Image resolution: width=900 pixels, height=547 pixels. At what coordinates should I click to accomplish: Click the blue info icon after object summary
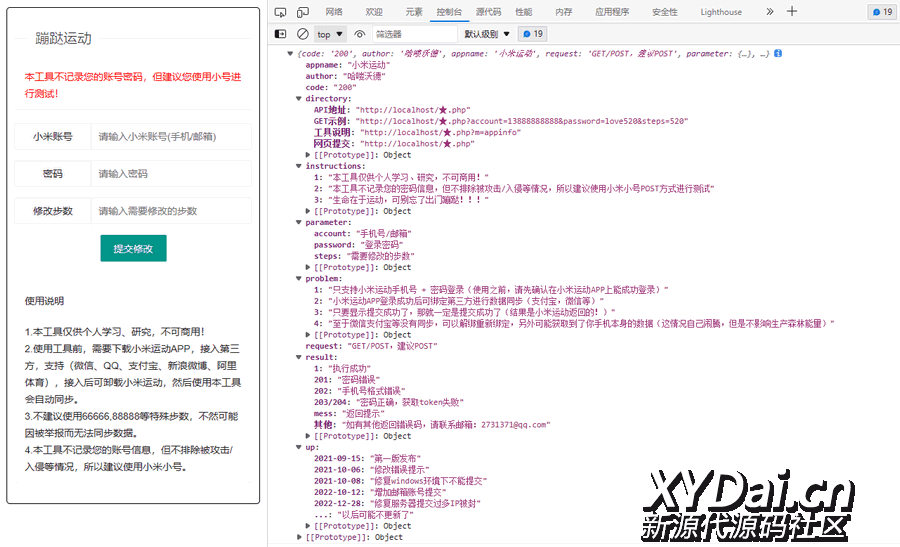[x=778, y=53]
